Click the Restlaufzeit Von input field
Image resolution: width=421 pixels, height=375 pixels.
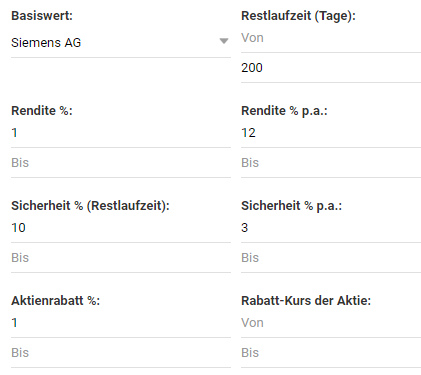click(x=331, y=38)
